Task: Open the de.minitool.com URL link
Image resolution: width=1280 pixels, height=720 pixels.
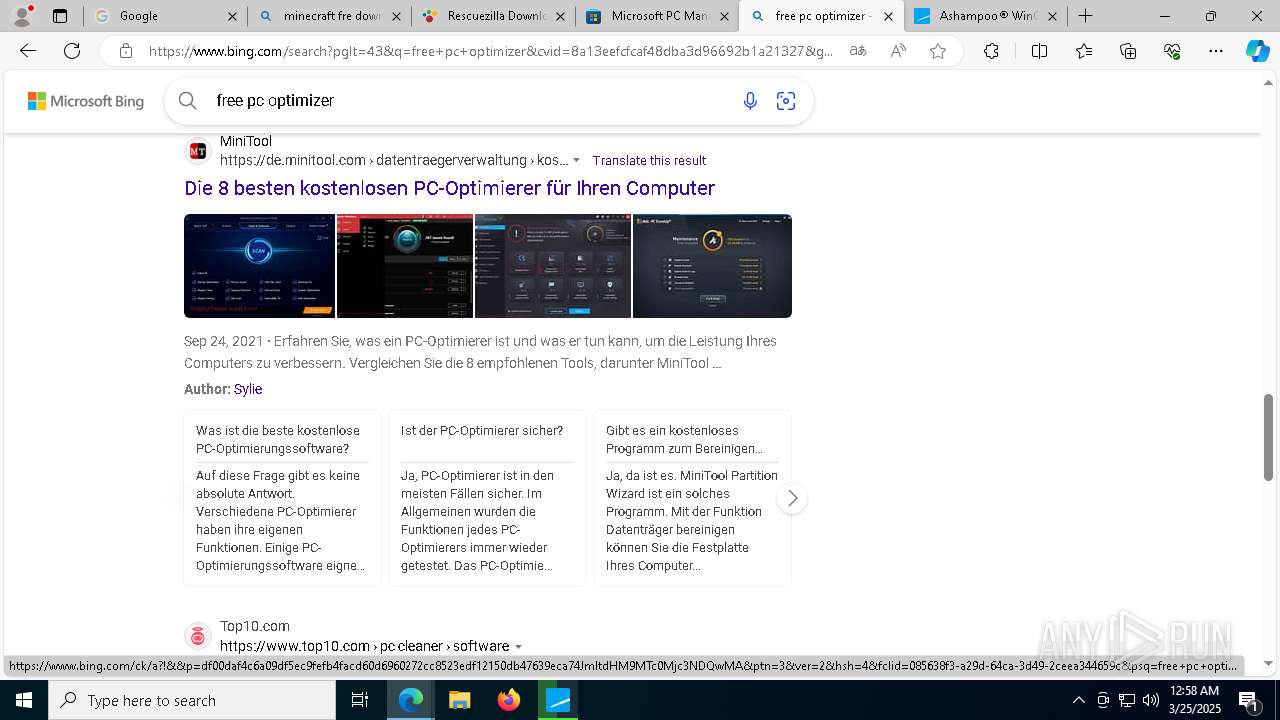Action: click(394, 160)
